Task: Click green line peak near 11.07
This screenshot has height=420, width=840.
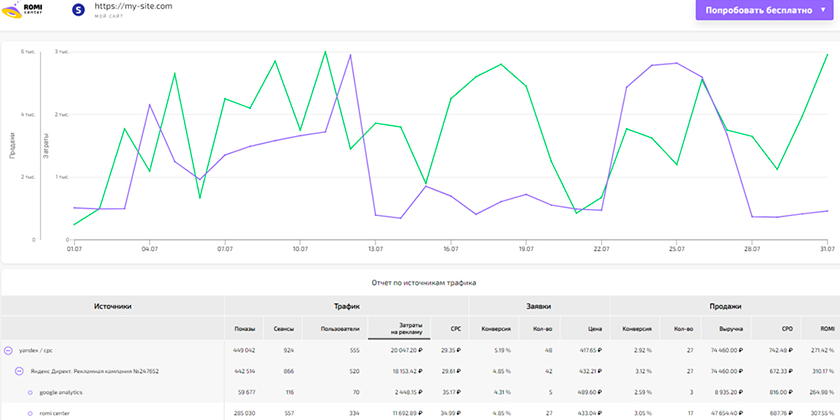Action: [325, 51]
